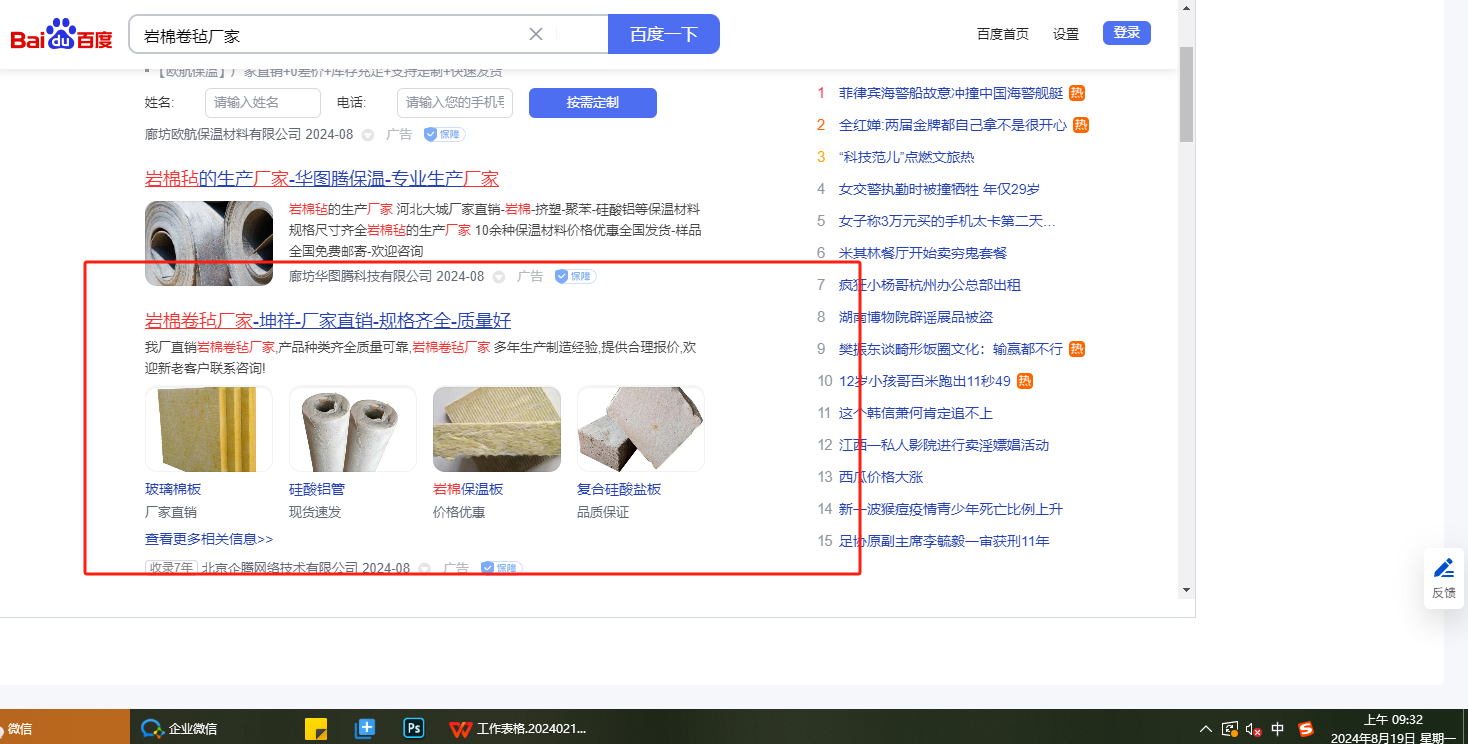
Task: Open hot search 全红婵:两届金牌都自己拿不是很开心
Action: pos(953,125)
